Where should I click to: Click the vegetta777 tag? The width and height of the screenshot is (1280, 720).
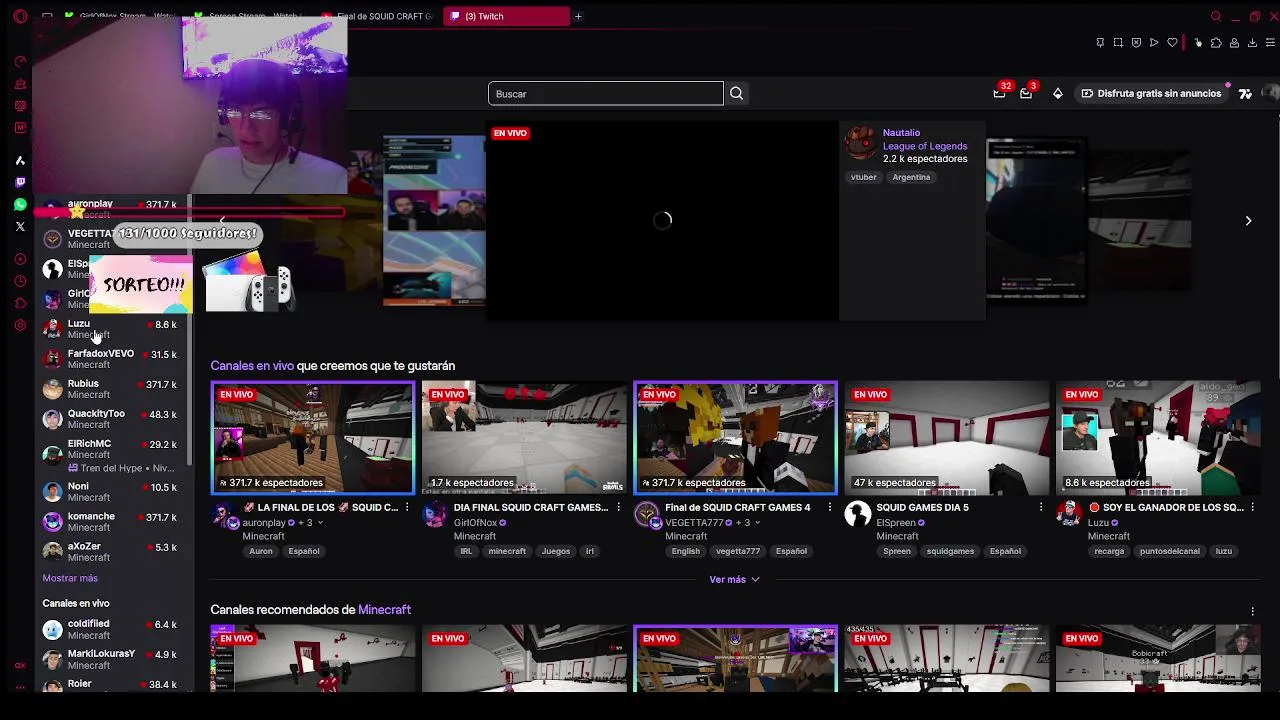pyautogui.click(x=738, y=551)
